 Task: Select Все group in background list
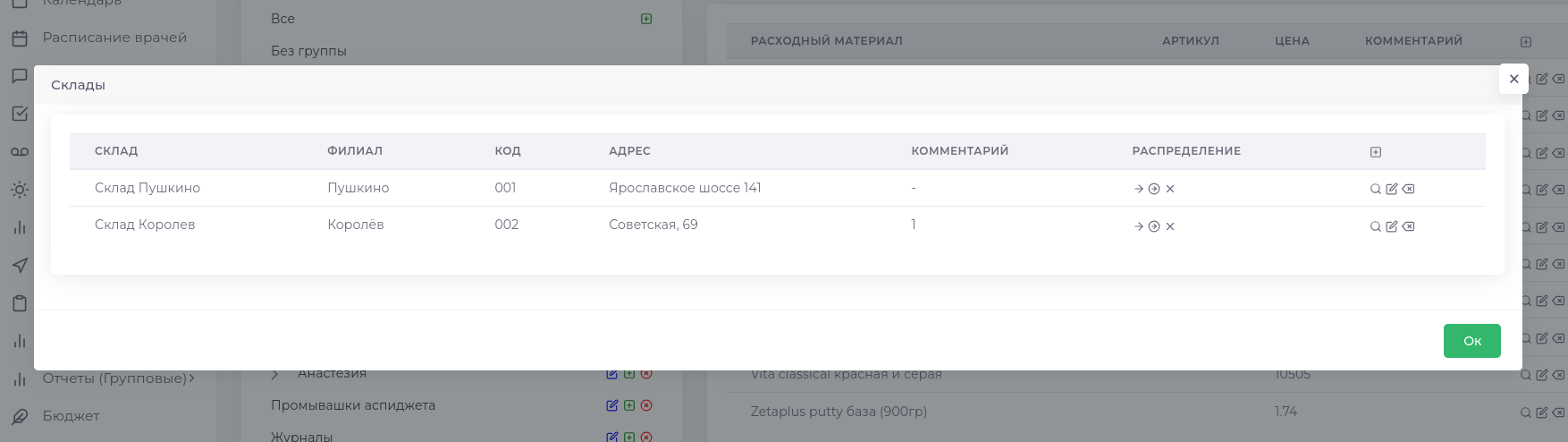coord(282,19)
